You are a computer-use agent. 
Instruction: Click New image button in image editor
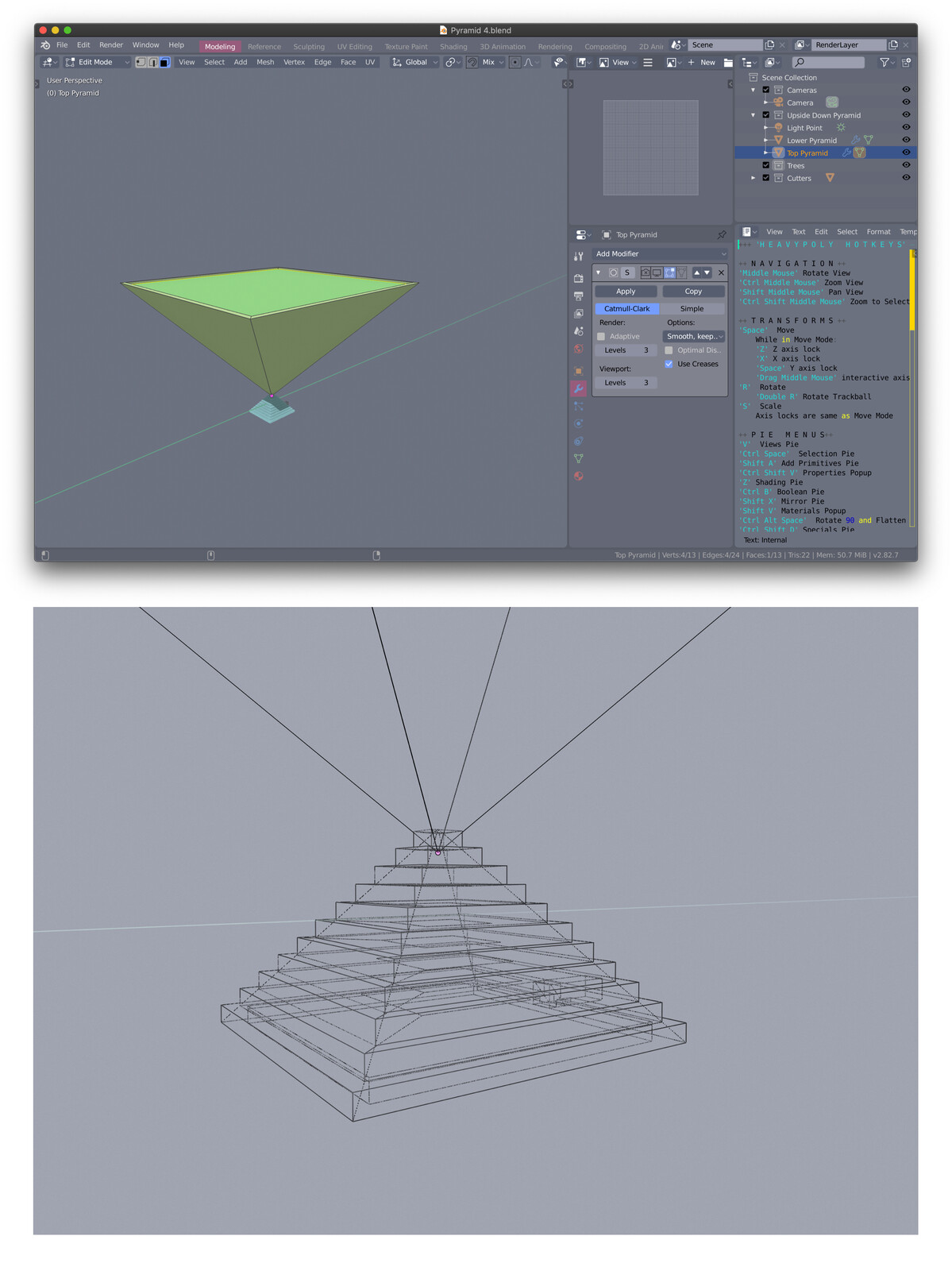[x=703, y=62]
